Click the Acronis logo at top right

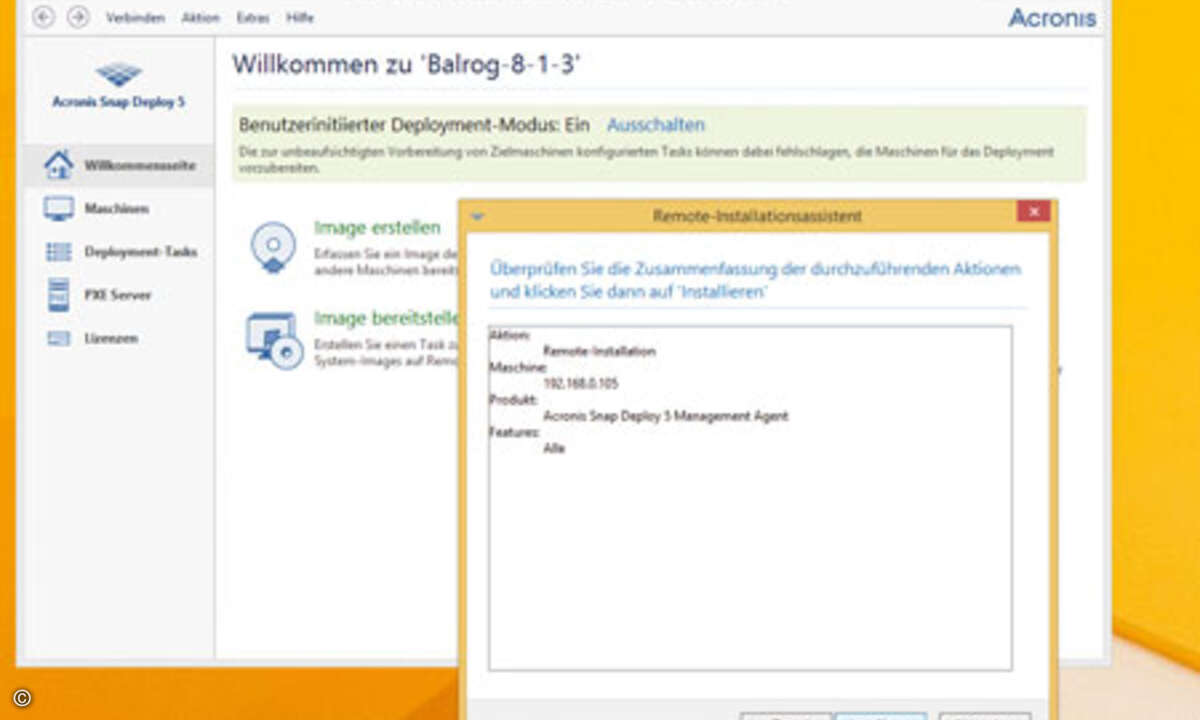click(1052, 17)
